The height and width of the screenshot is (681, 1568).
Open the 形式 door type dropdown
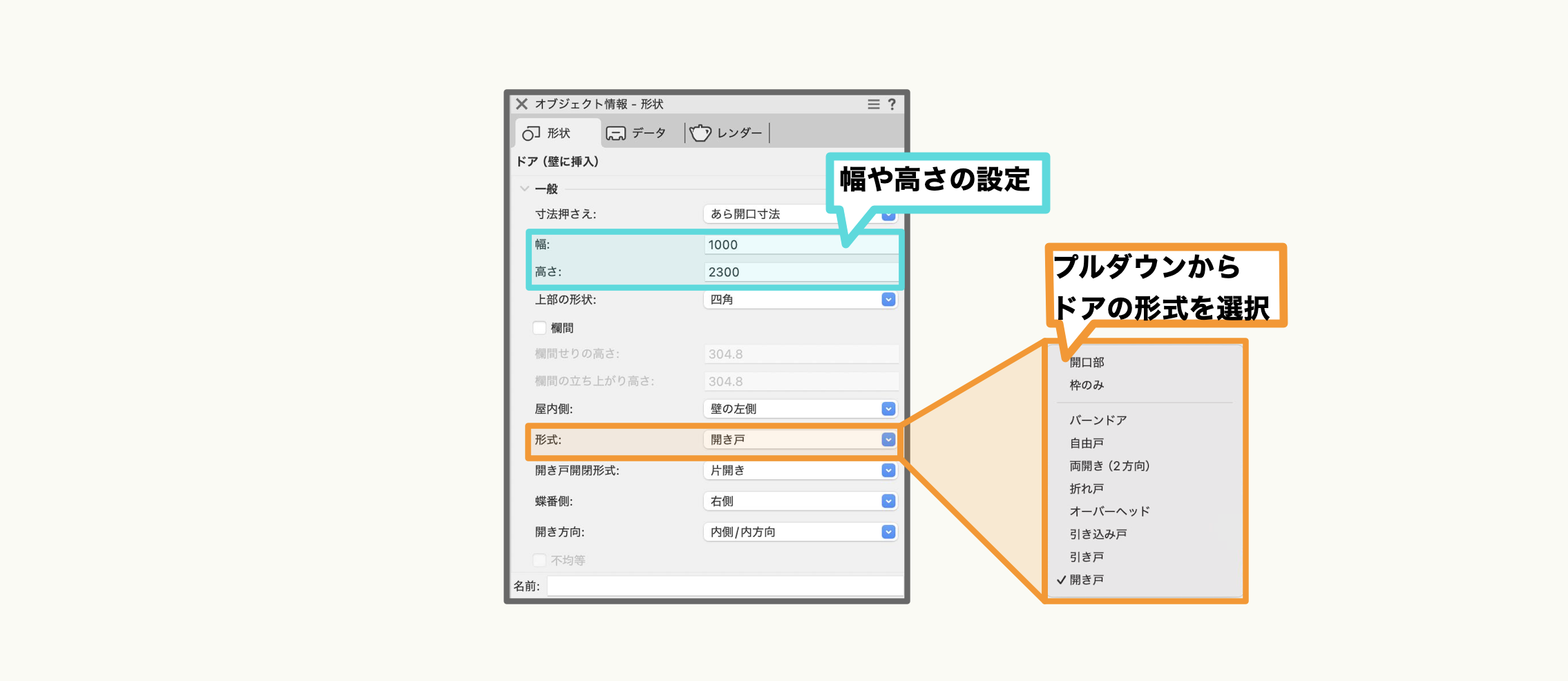click(800, 440)
